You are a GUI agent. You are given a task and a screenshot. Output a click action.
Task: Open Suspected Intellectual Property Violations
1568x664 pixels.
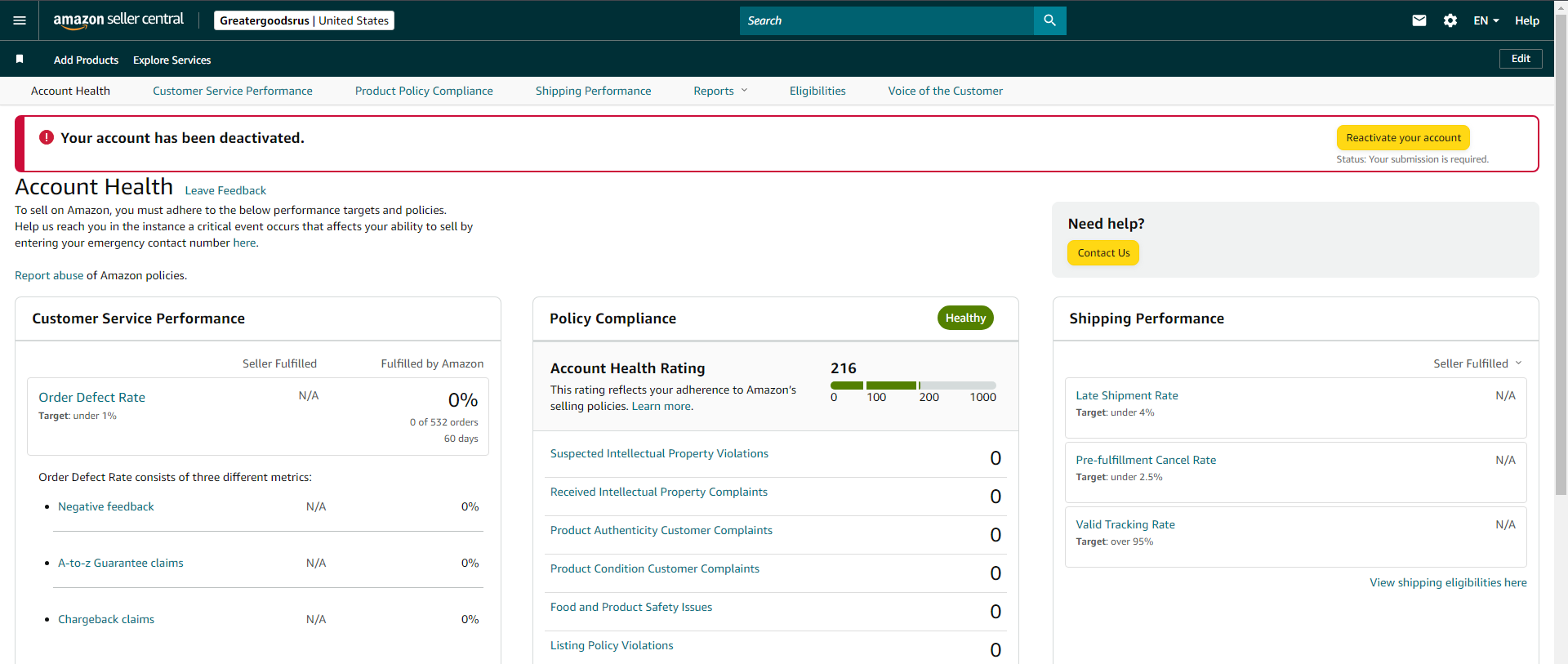pyautogui.click(x=659, y=453)
